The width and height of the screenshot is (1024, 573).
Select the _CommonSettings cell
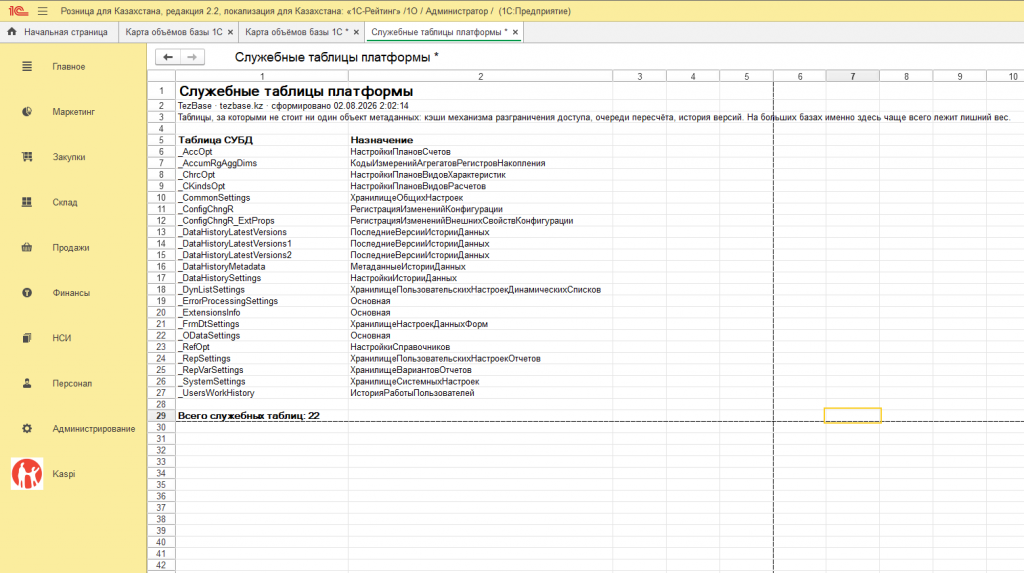pos(262,197)
